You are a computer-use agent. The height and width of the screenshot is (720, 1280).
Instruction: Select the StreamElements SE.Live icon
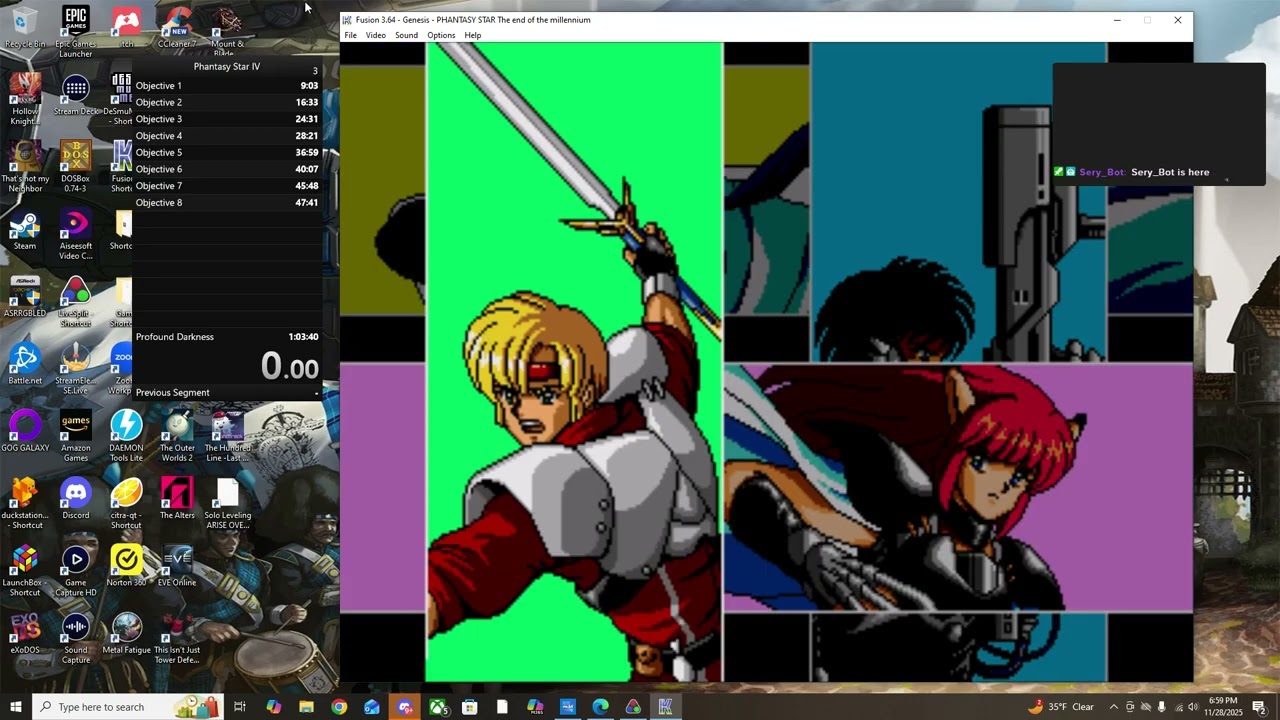(75, 369)
